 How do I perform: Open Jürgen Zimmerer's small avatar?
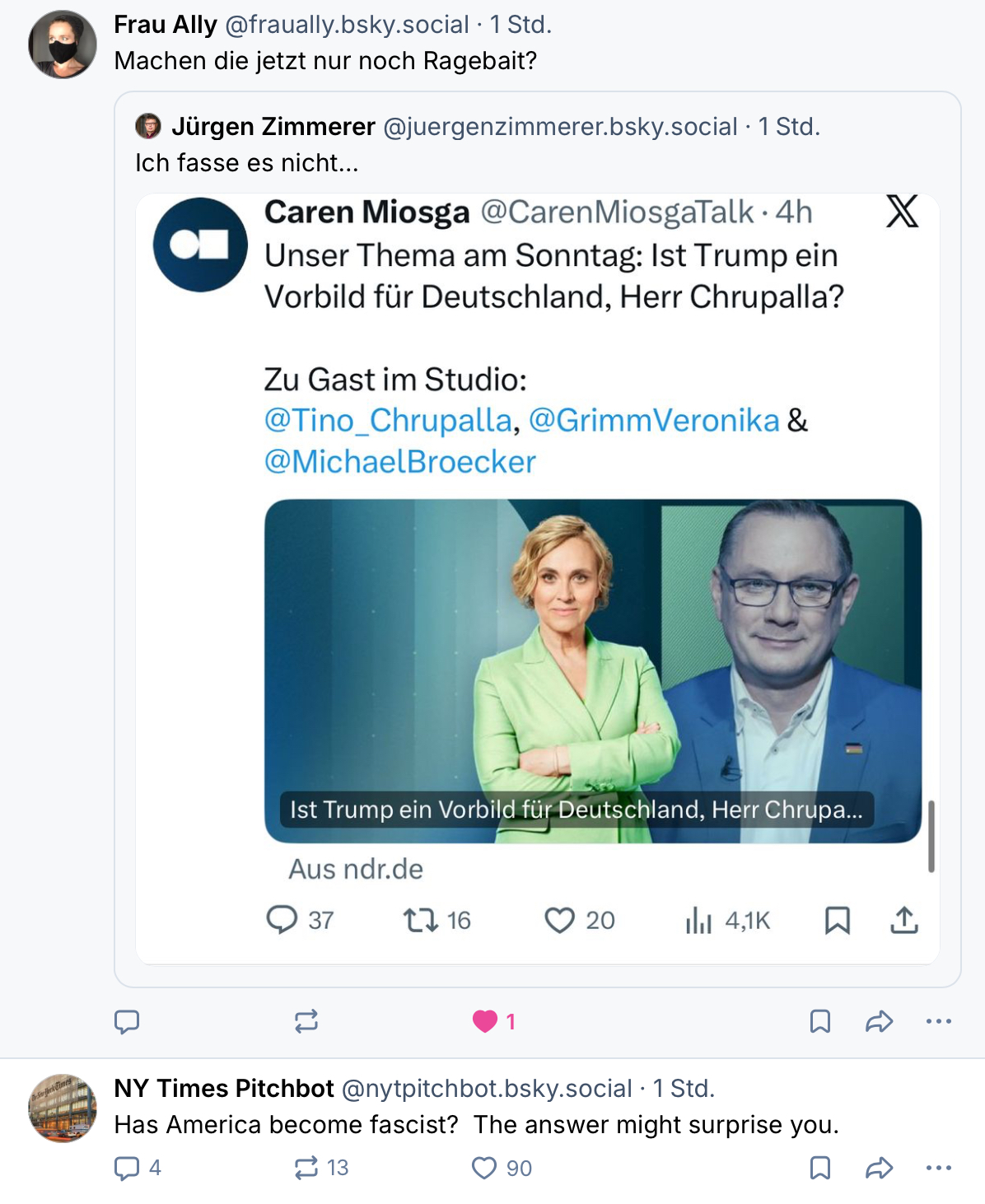point(148,126)
